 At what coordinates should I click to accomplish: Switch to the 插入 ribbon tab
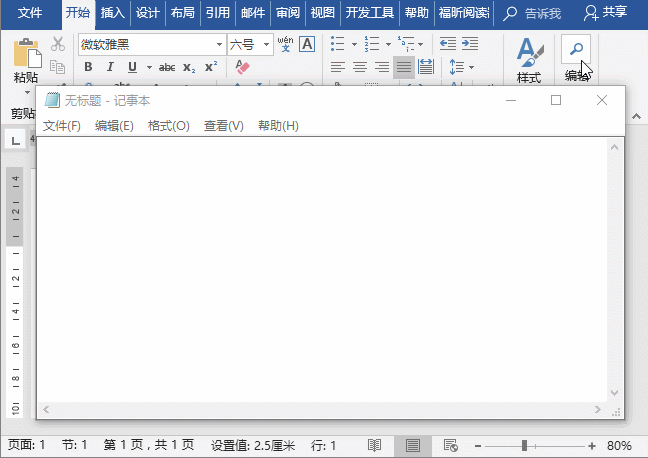112,13
